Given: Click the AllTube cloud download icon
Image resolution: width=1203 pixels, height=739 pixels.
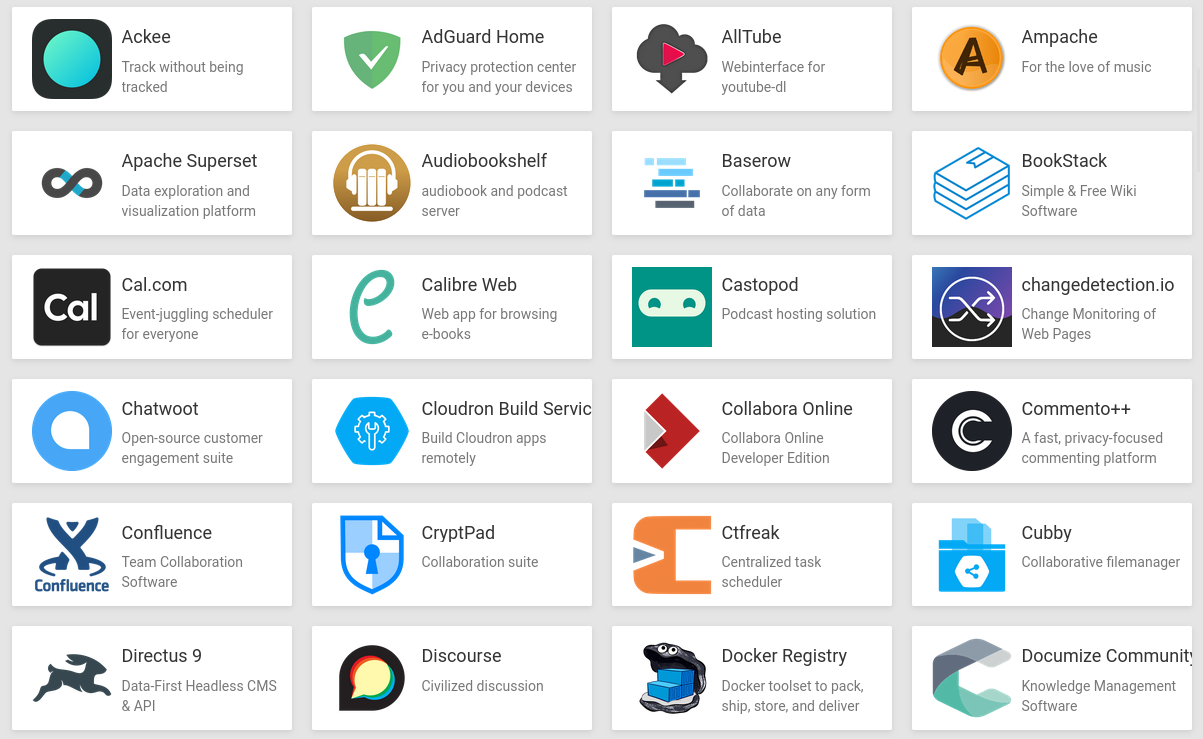Looking at the screenshot, I should click(672, 59).
